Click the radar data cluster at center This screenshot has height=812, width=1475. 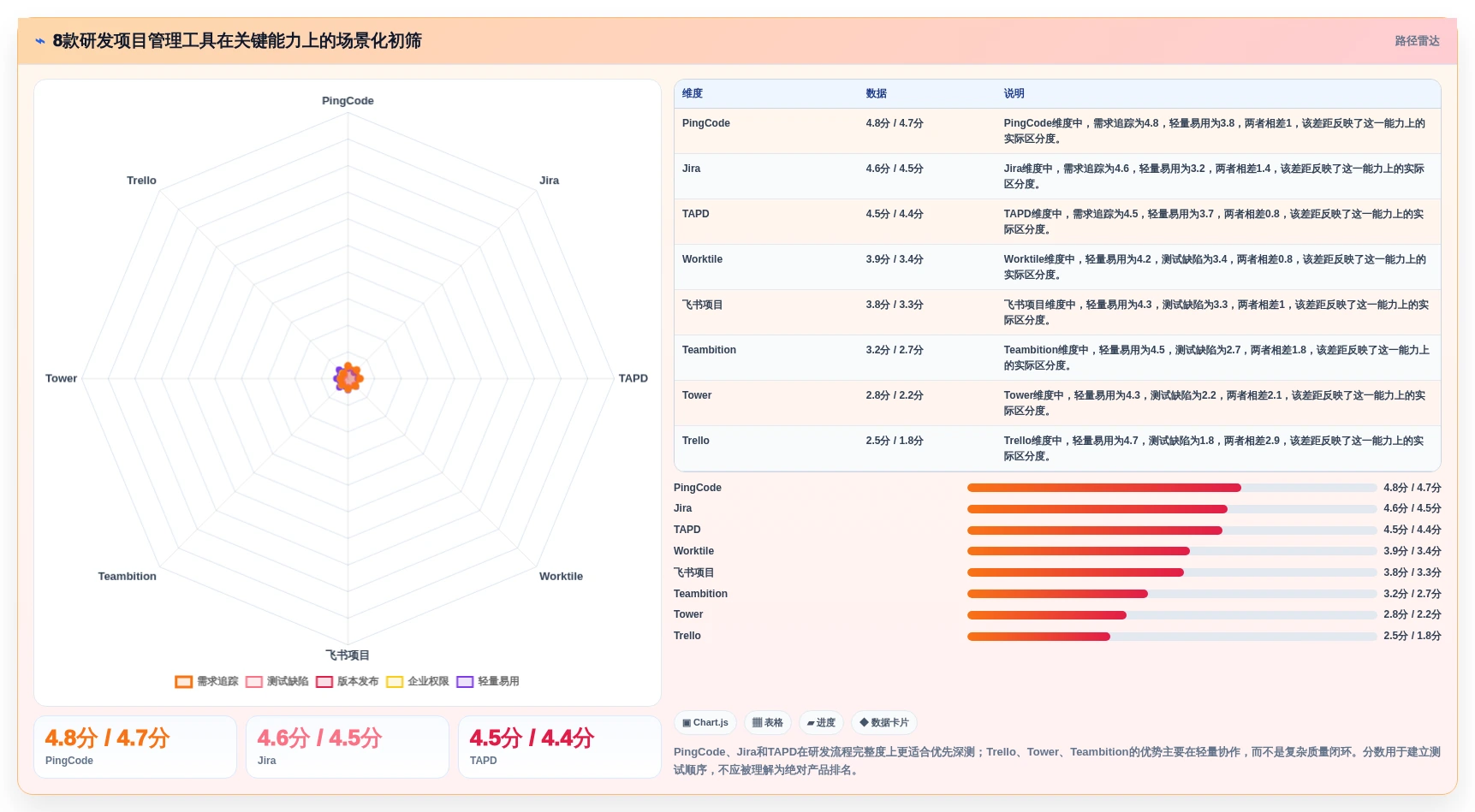348,377
